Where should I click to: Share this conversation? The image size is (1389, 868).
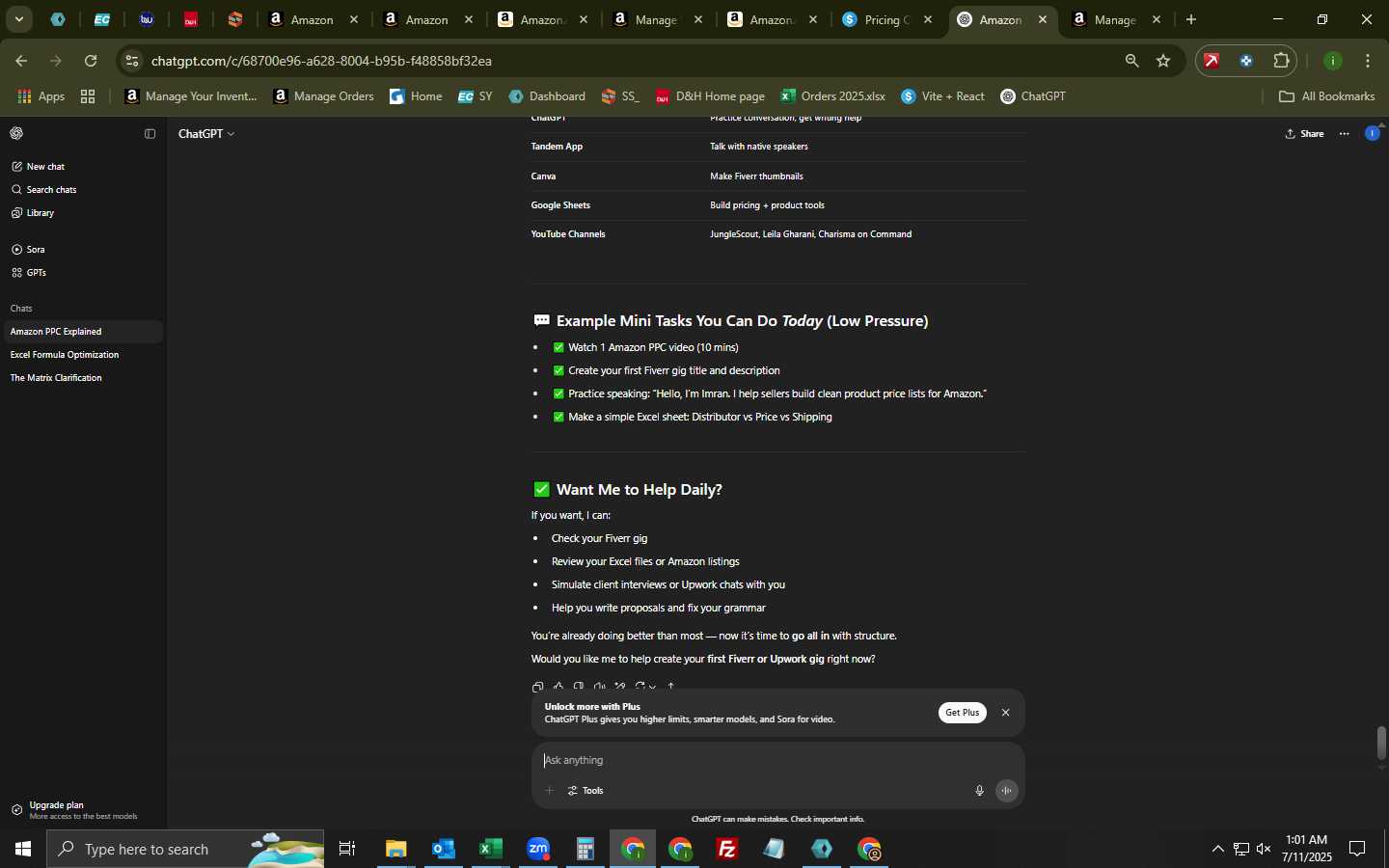click(1304, 134)
